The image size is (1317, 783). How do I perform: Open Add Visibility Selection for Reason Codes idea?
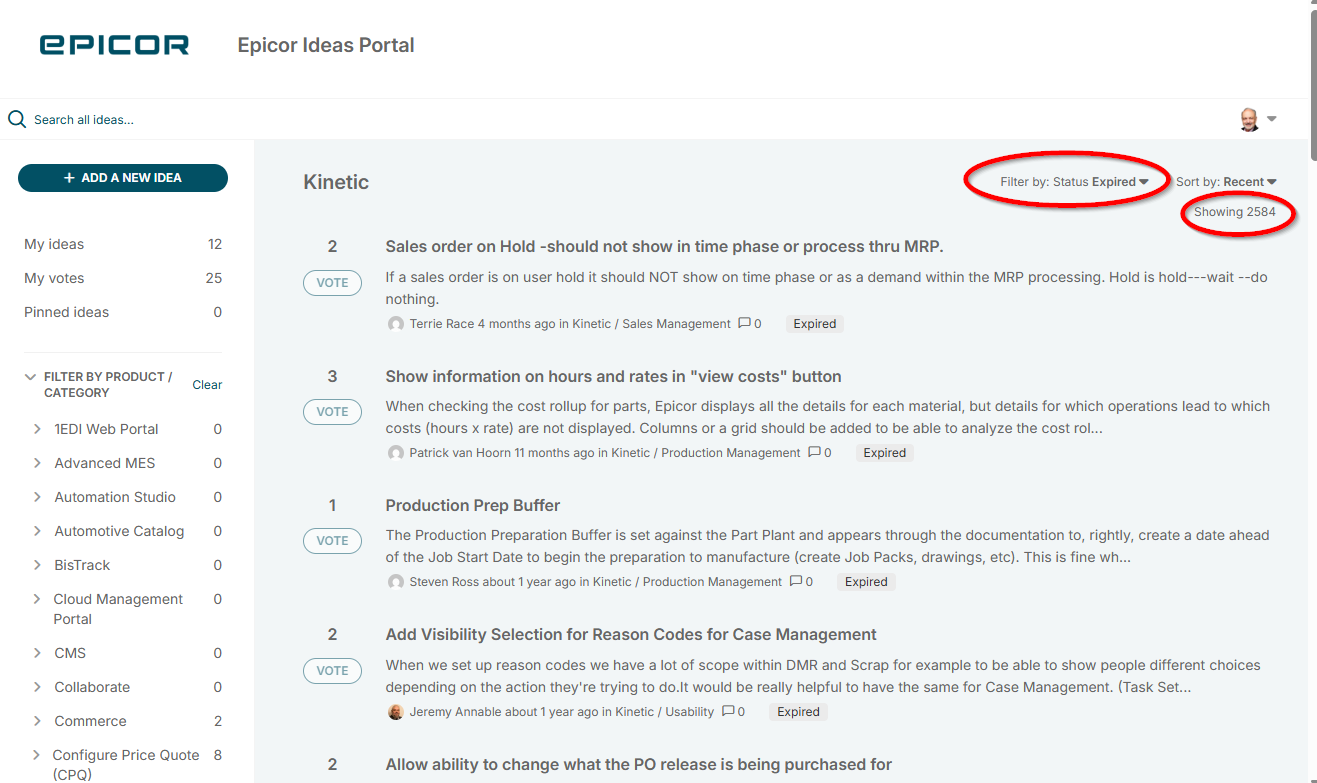tap(631, 635)
